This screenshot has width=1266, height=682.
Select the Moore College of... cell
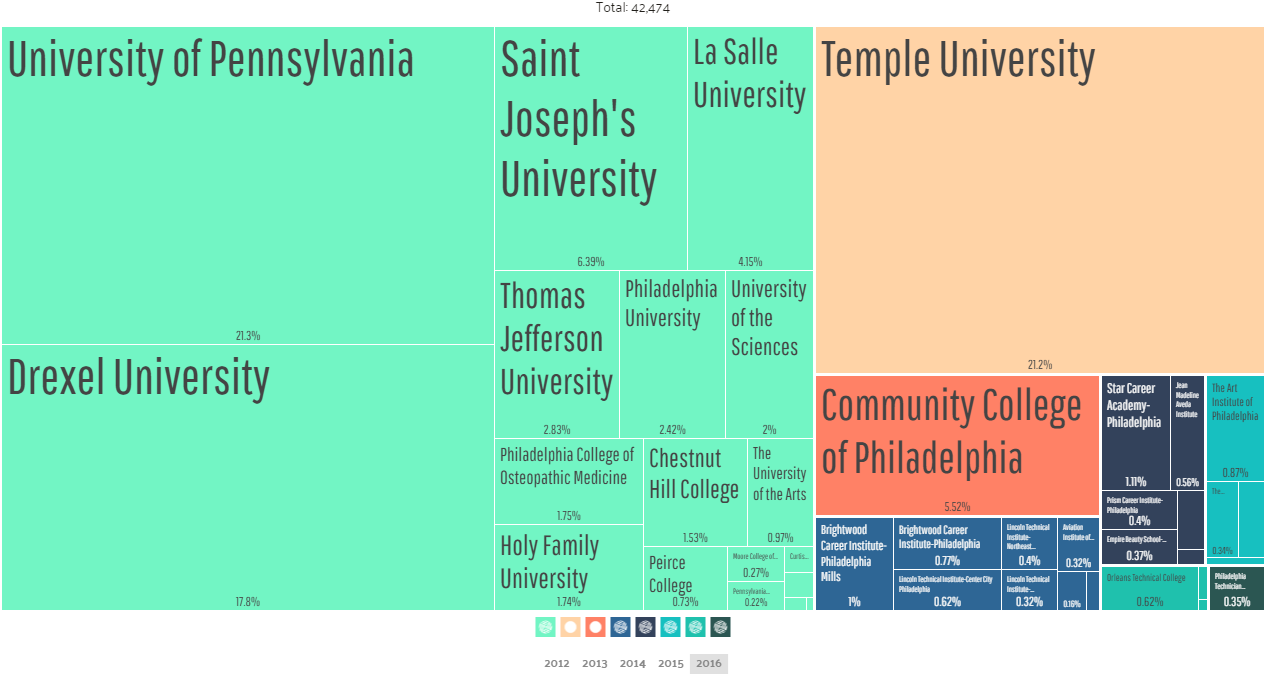click(756, 564)
